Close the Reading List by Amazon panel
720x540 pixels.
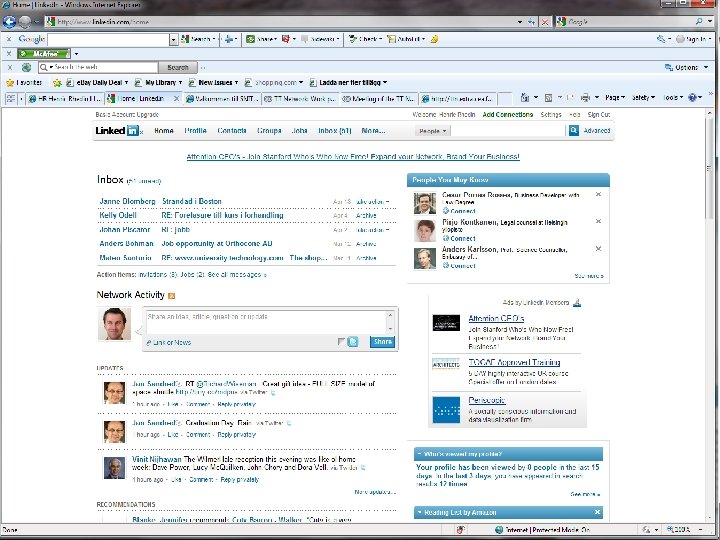[597, 512]
